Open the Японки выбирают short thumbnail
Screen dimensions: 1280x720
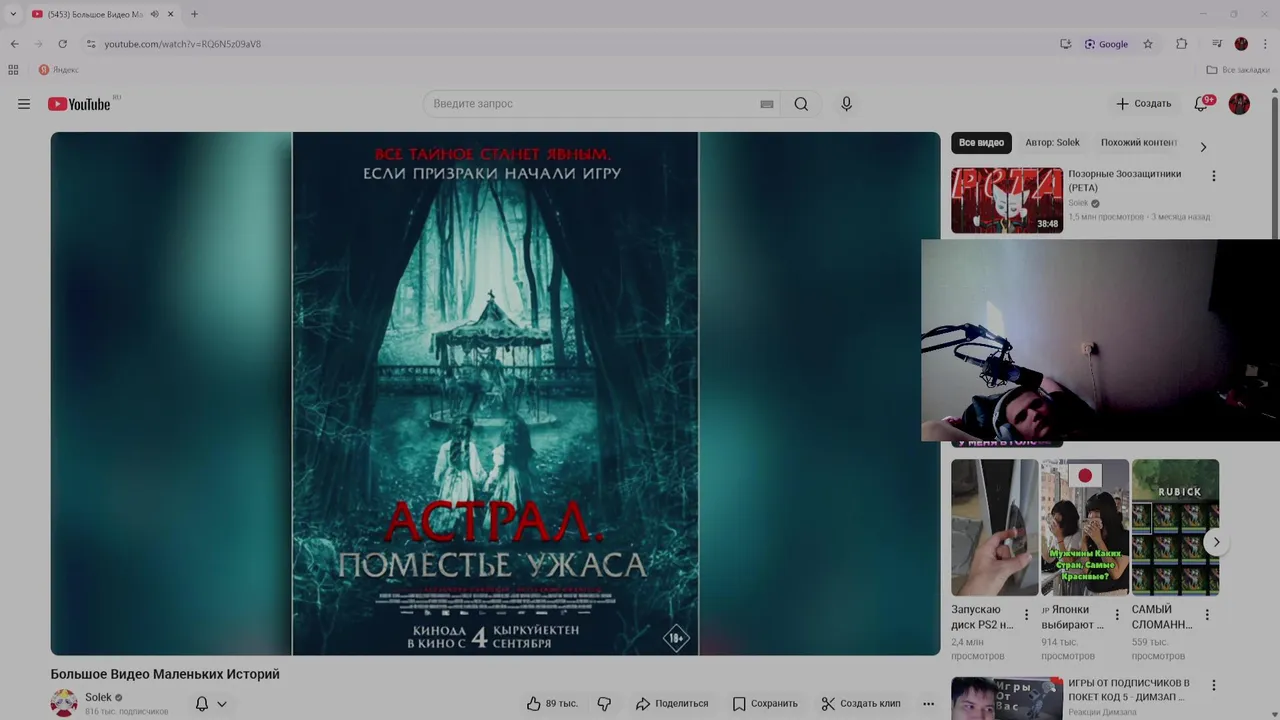pos(1085,527)
